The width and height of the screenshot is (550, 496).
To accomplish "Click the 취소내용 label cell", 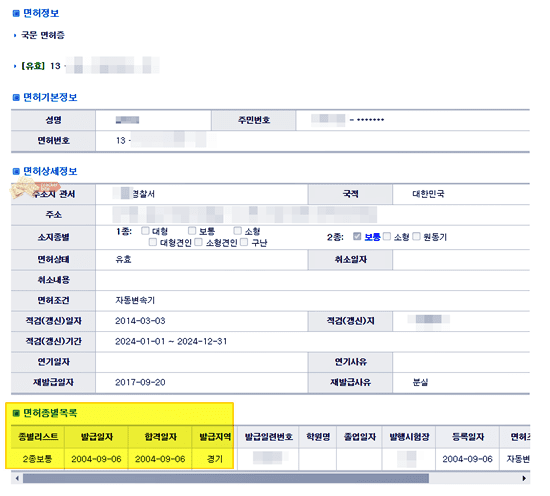I will tap(53, 280).
